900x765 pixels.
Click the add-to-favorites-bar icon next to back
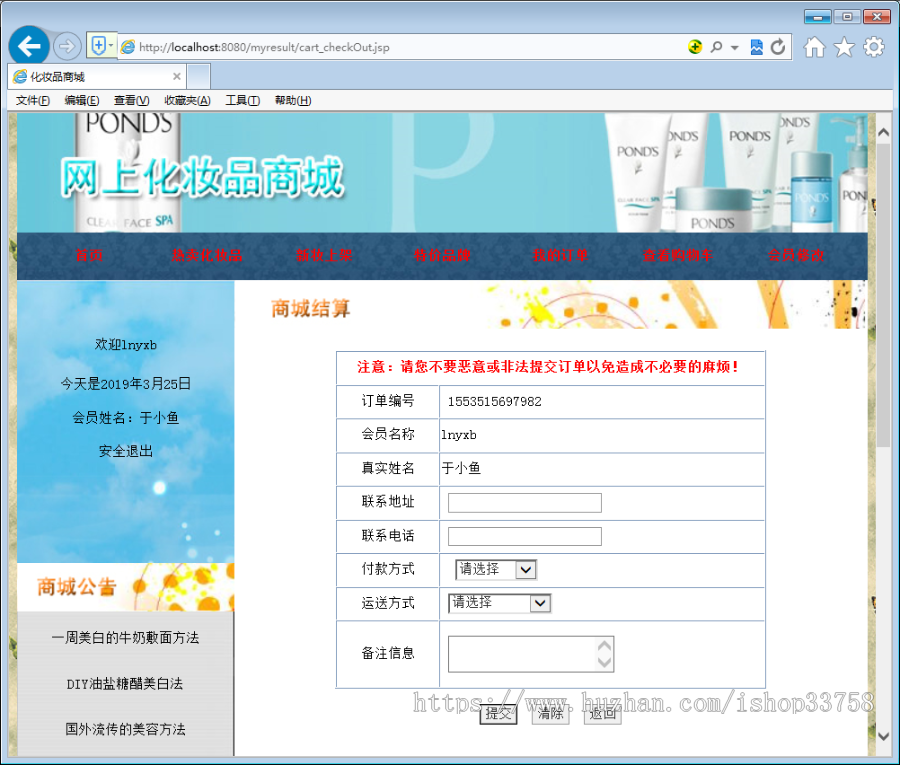point(99,45)
